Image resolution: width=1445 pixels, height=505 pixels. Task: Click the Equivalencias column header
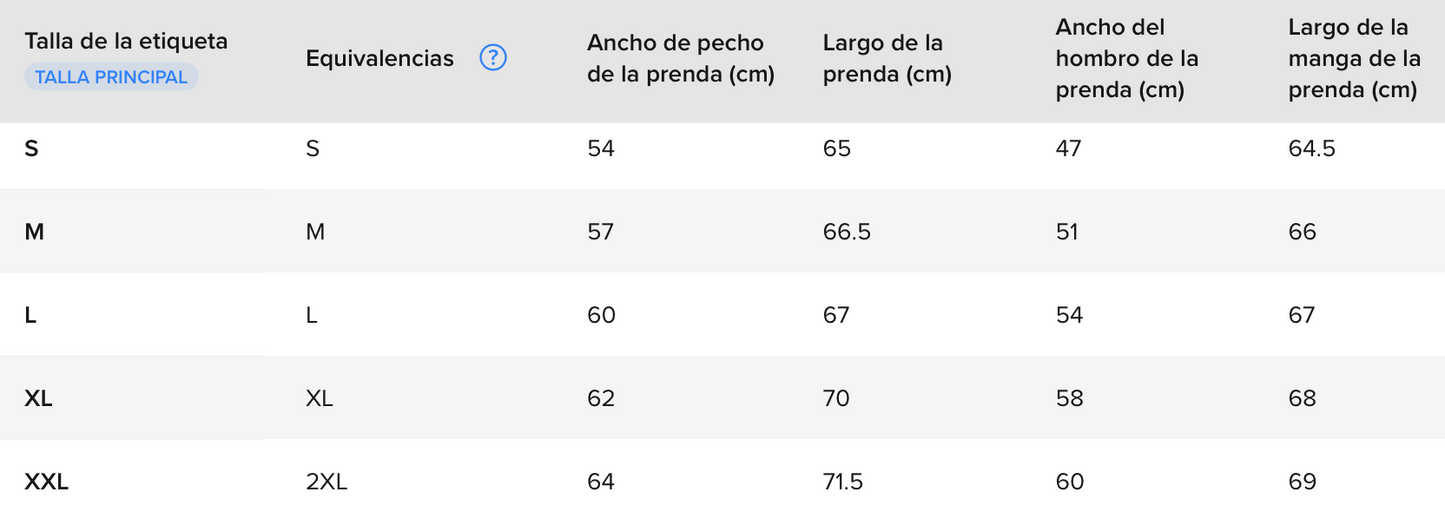[x=380, y=58]
